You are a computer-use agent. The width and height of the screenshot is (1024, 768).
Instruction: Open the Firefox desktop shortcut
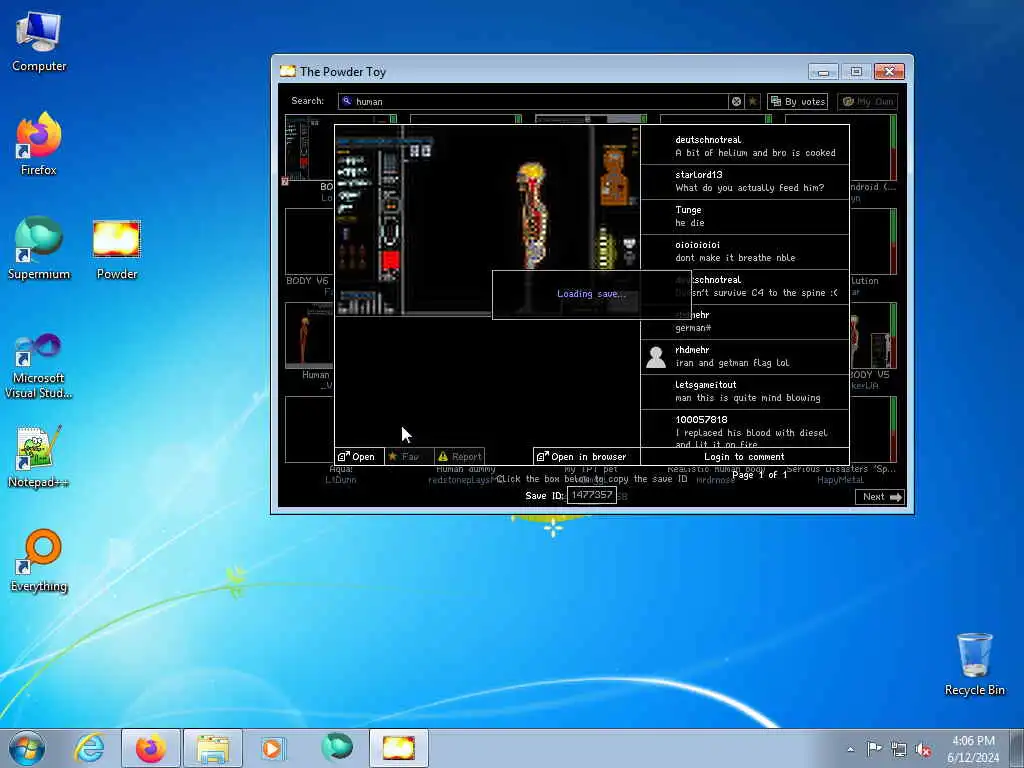click(x=39, y=144)
